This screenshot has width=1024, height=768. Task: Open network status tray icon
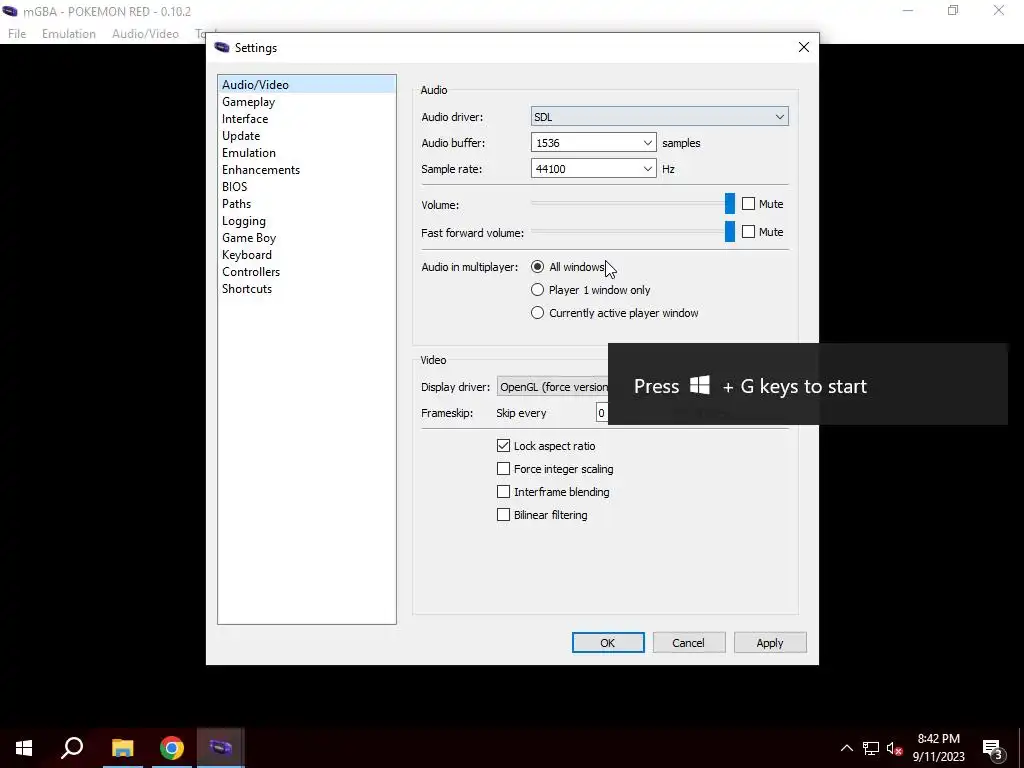point(871,748)
